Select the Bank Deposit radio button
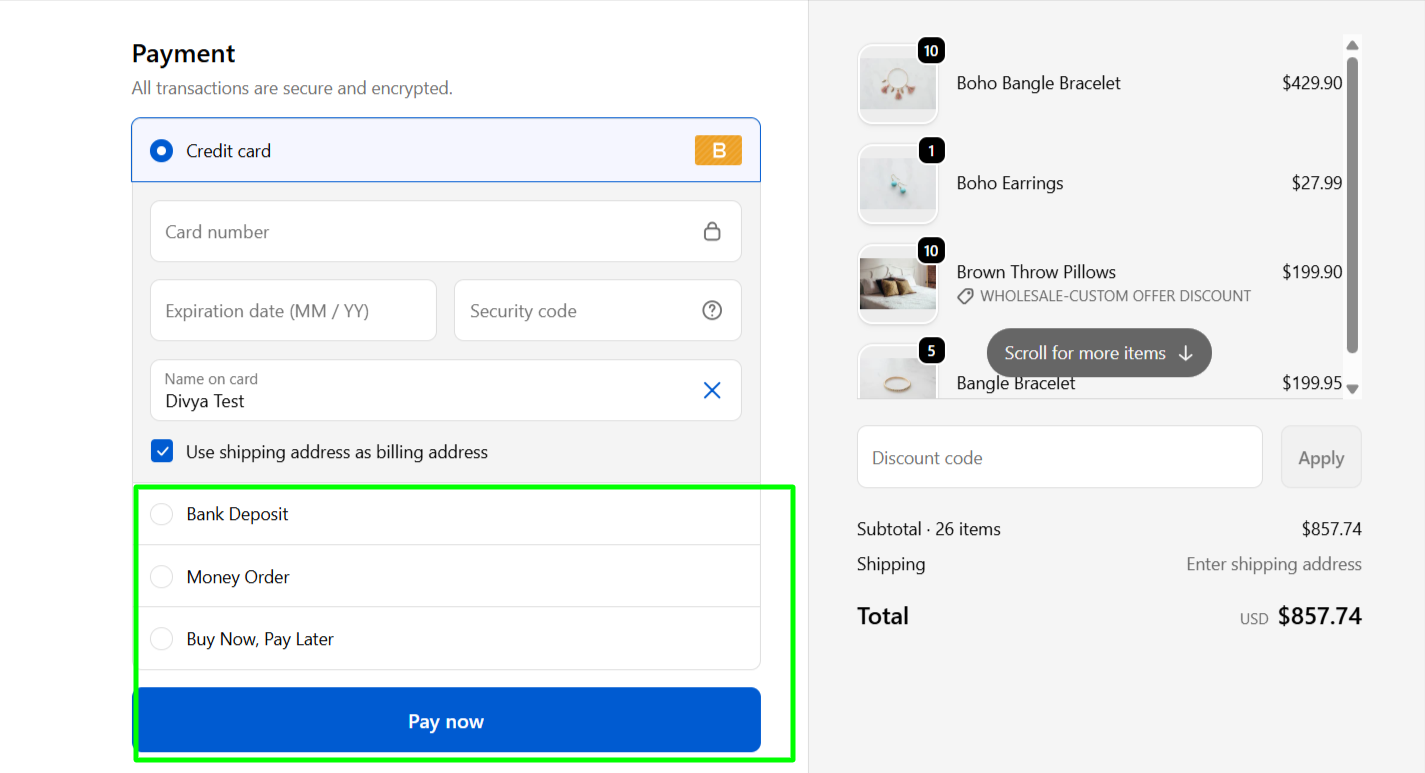The height and width of the screenshot is (773, 1425). point(161,514)
